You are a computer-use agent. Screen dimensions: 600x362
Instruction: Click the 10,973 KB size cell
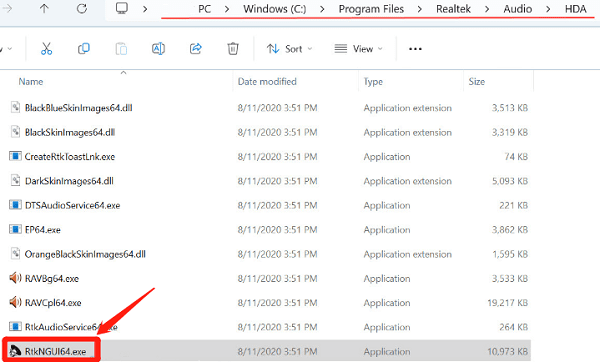click(x=508, y=351)
